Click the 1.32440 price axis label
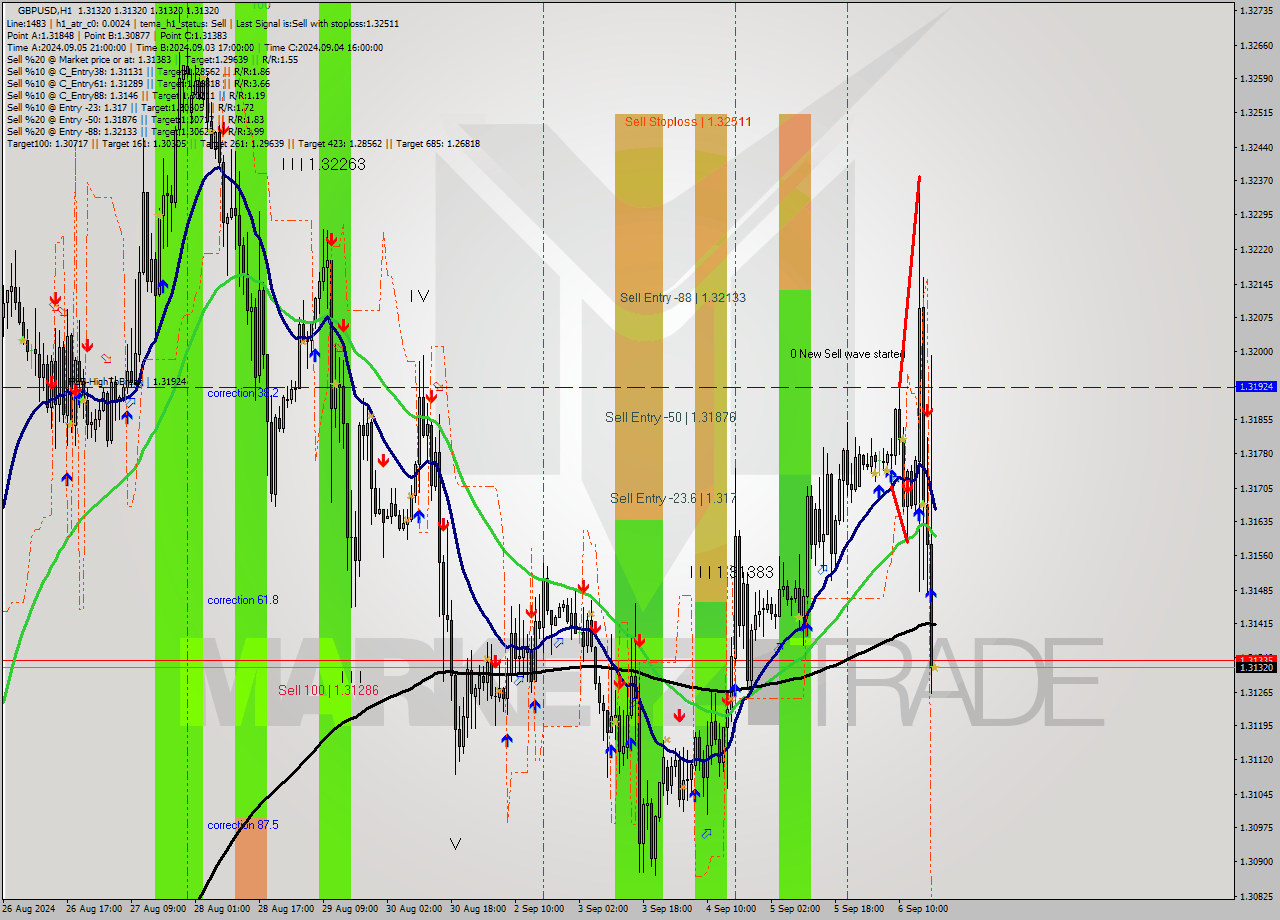Image resolution: width=1280 pixels, height=920 pixels. 1255,147
